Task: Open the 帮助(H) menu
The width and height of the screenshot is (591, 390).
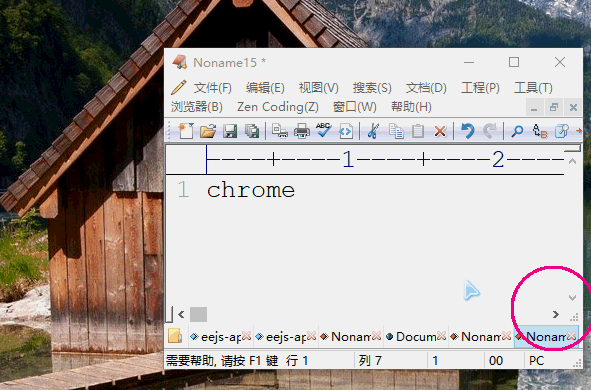Action: 411,107
